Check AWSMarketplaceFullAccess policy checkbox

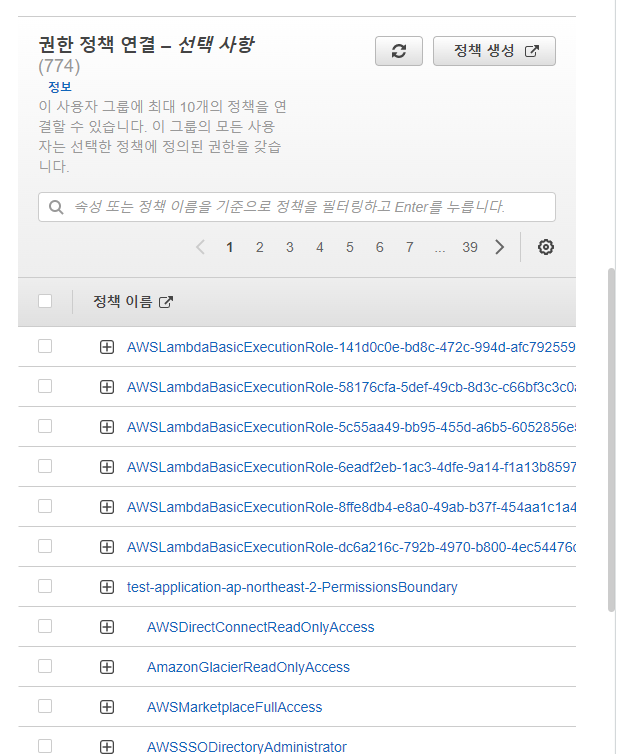pyautogui.click(x=45, y=706)
